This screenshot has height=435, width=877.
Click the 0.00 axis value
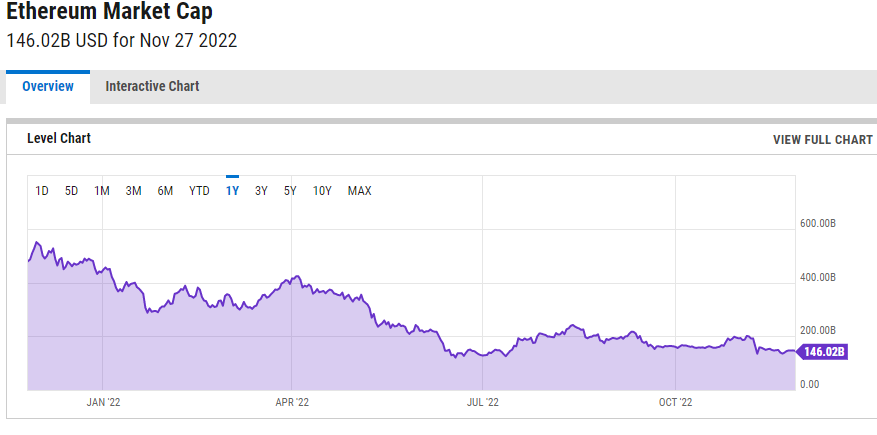(810, 384)
